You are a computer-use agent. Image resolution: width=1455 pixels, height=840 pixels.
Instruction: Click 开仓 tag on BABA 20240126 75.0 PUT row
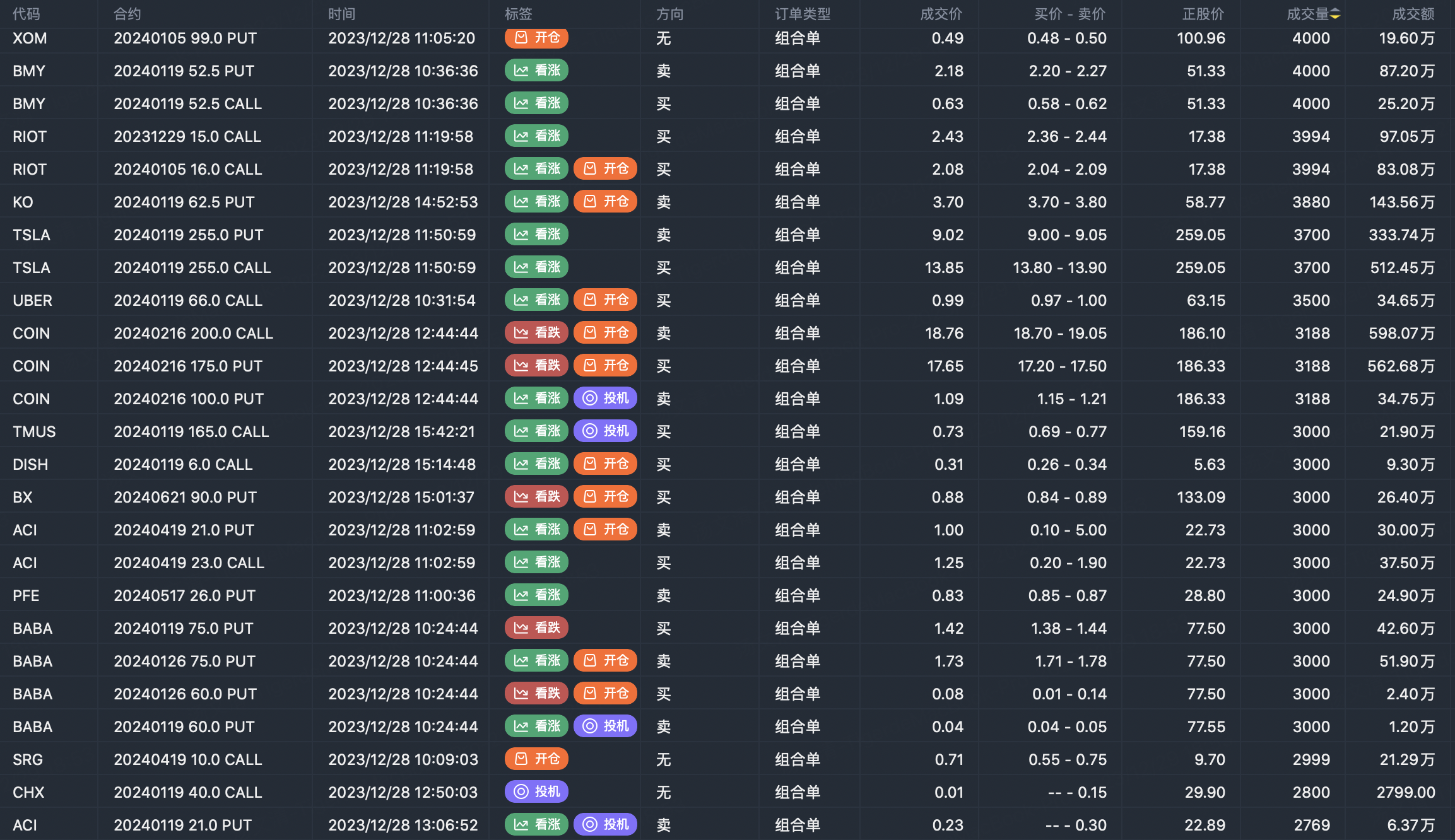[x=605, y=660]
